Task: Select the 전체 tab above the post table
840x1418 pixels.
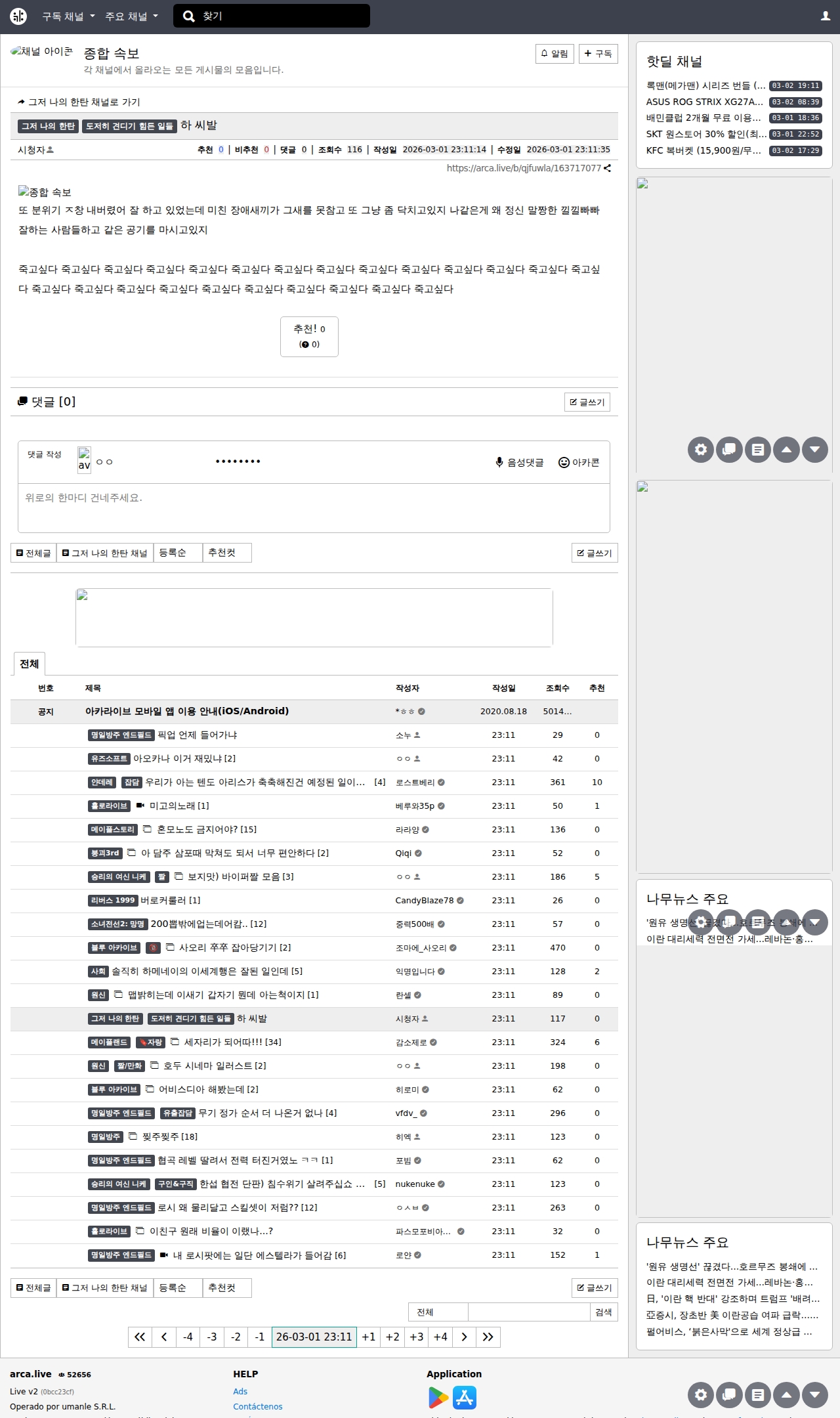Action: tap(29, 664)
